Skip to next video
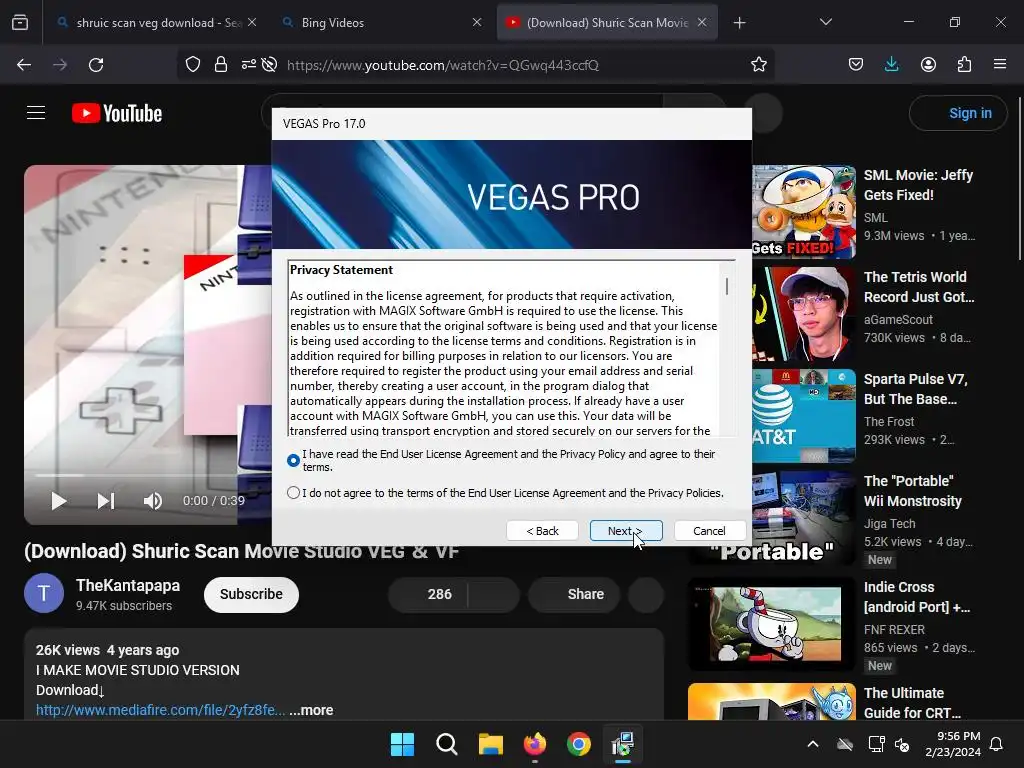This screenshot has width=1024, height=768. 106,501
